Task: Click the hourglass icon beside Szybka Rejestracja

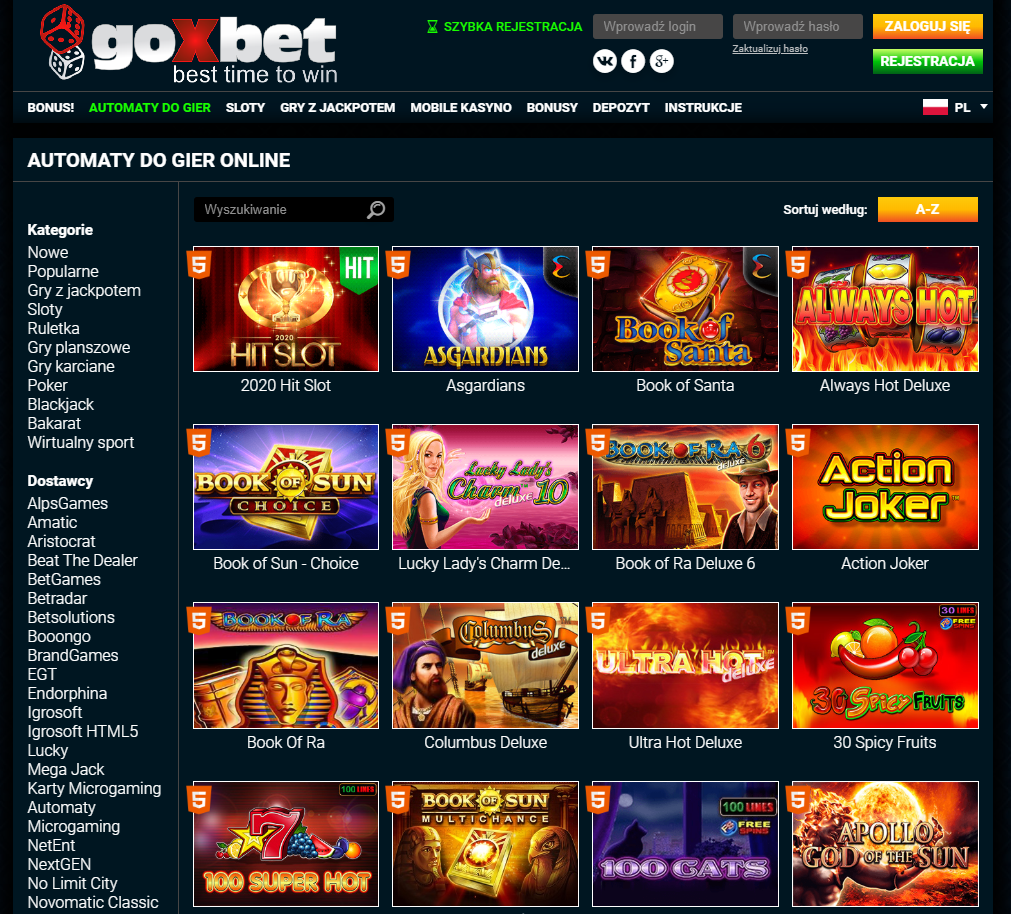Action: (432, 27)
